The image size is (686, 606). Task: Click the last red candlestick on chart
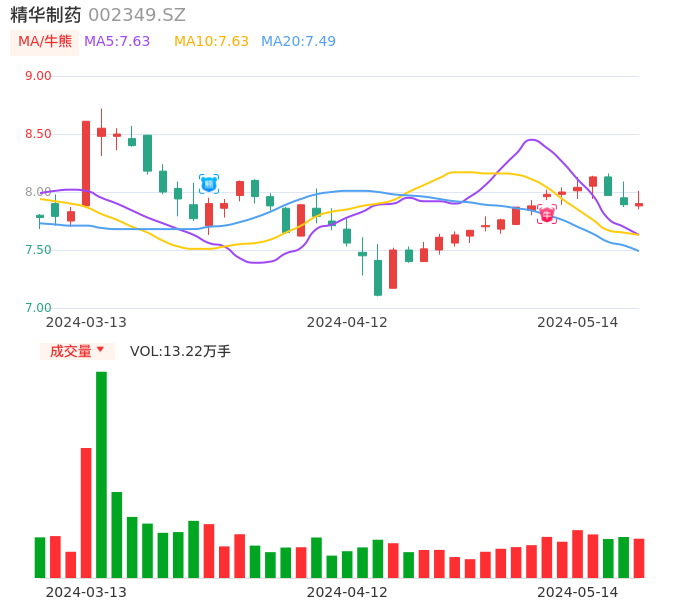pyautogui.click(x=639, y=205)
